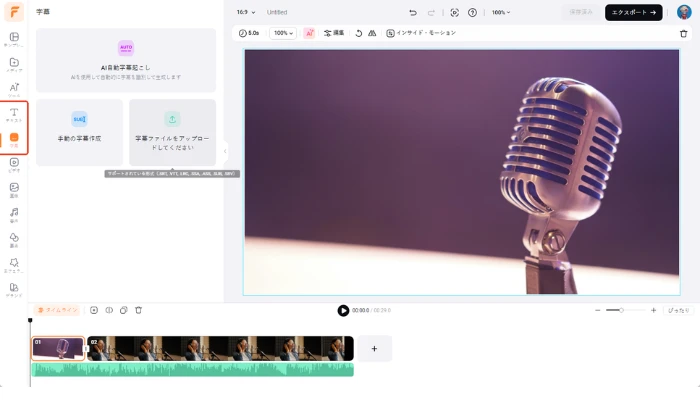700x400 pixels.
Task: Click the transition handle between scenes 01 and 02
Action: tap(86, 349)
